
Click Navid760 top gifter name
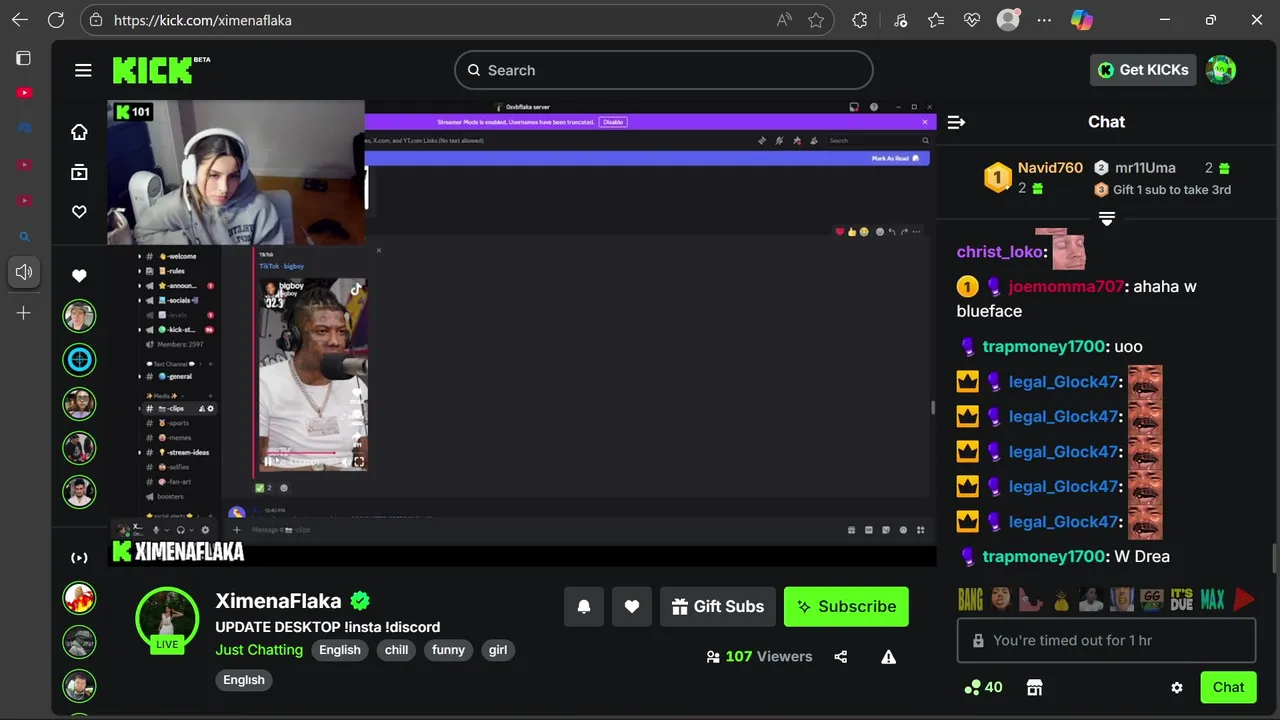point(1050,168)
